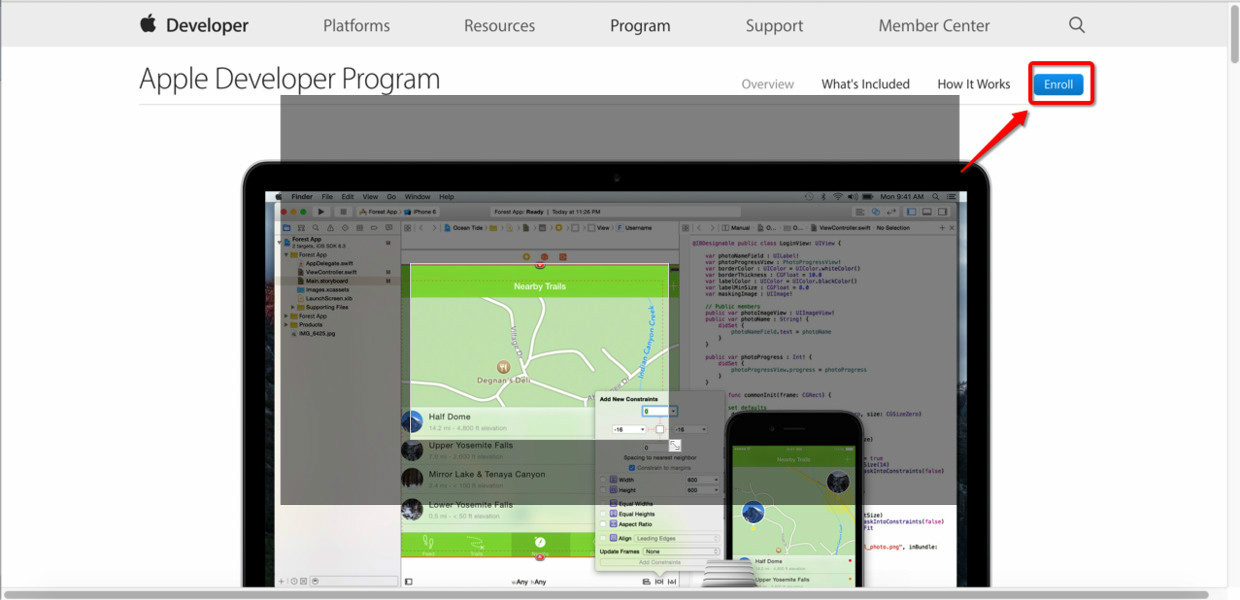The width and height of the screenshot is (1240, 600).
Task: Click the iPhone 6 scheme destination
Action: click(422, 212)
